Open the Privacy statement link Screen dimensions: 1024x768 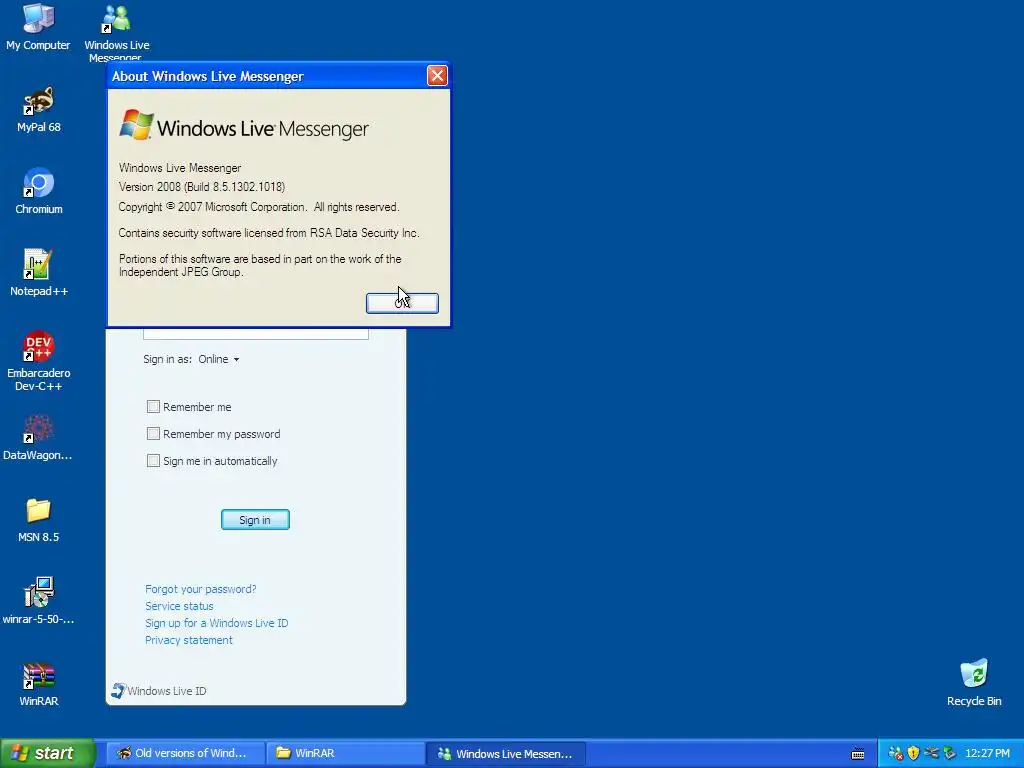pyautogui.click(x=189, y=640)
